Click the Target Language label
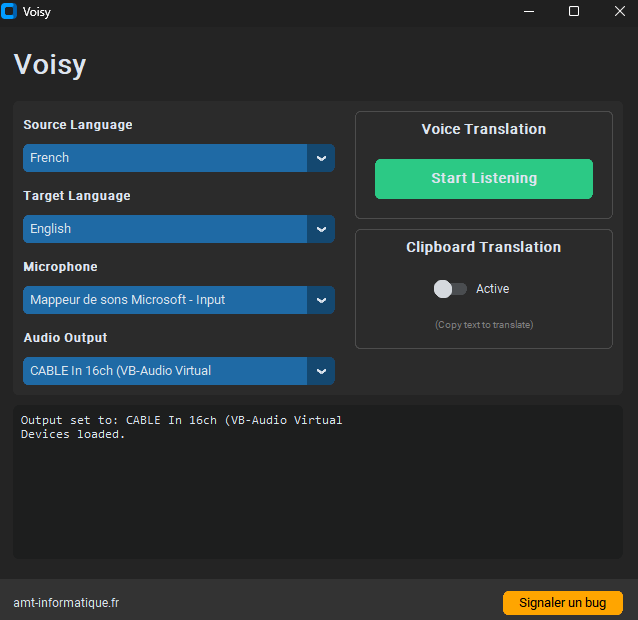The height and width of the screenshot is (620, 638). coord(77,196)
